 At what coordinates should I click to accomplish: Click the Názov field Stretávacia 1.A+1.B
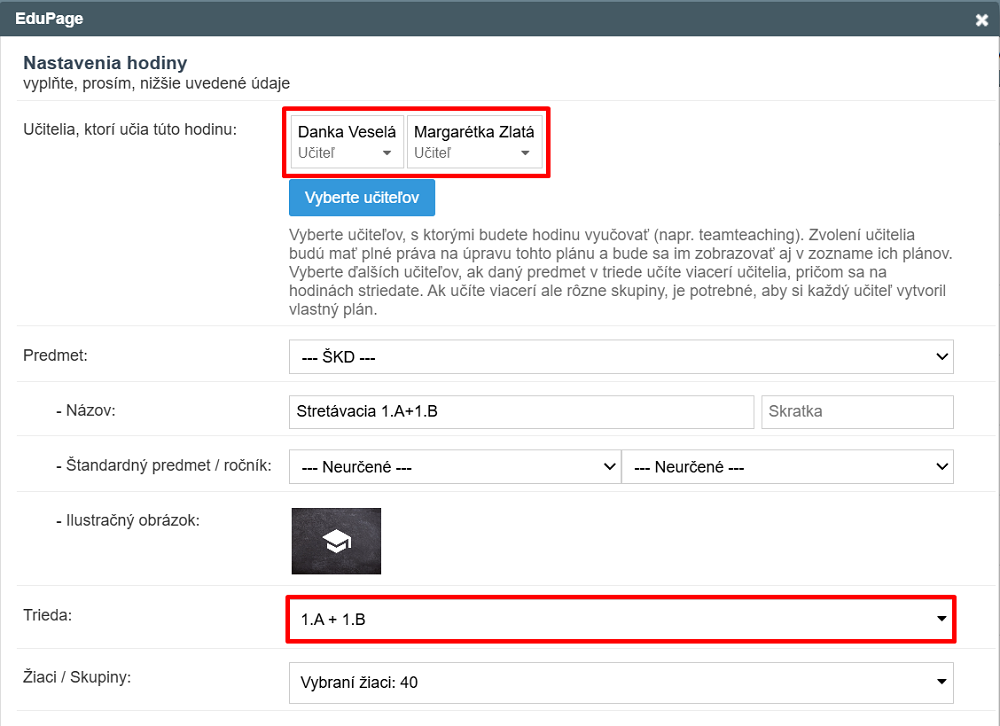(521, 411)
